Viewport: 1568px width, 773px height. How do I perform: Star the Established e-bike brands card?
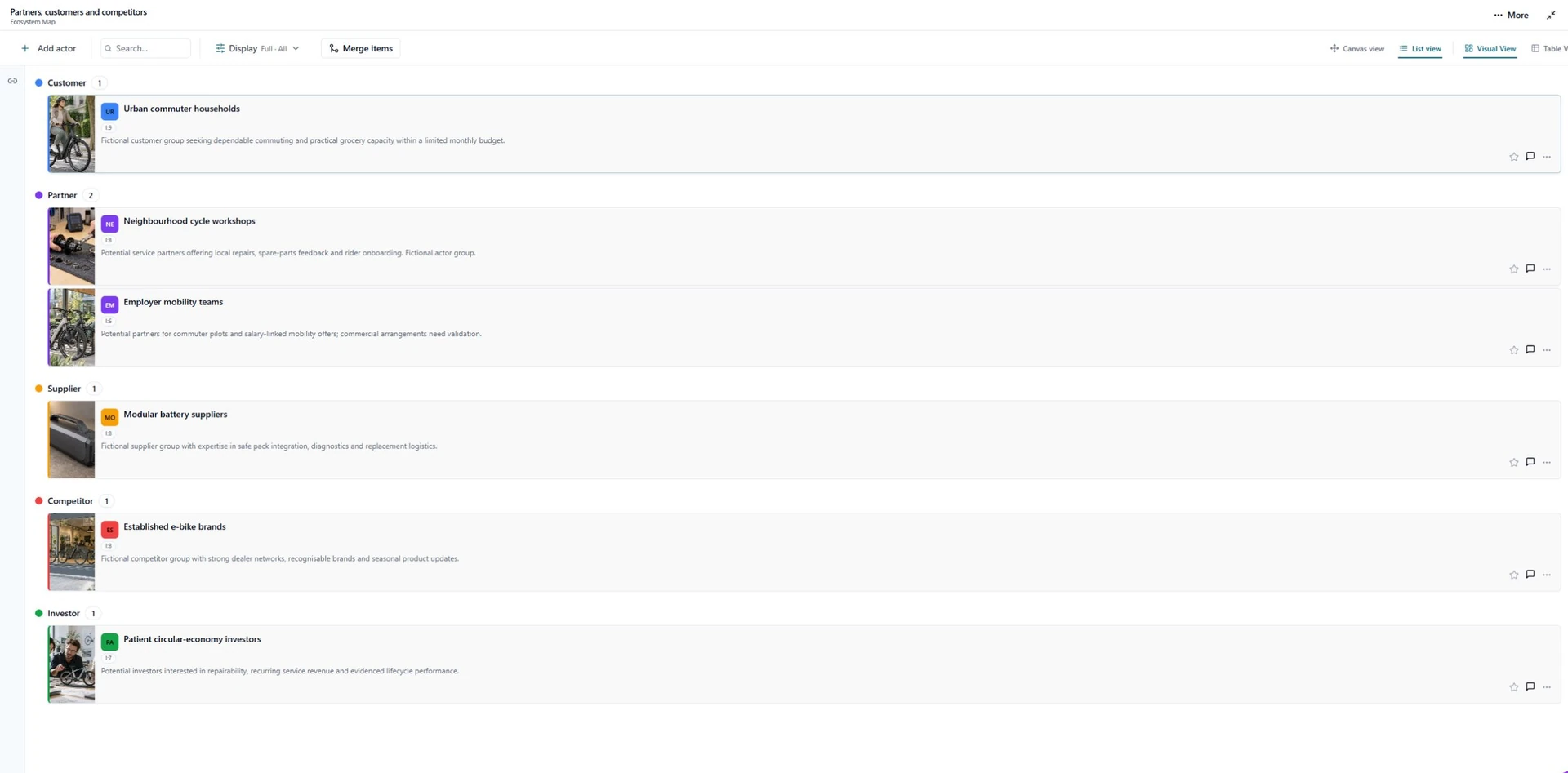tap(1513, 575)
